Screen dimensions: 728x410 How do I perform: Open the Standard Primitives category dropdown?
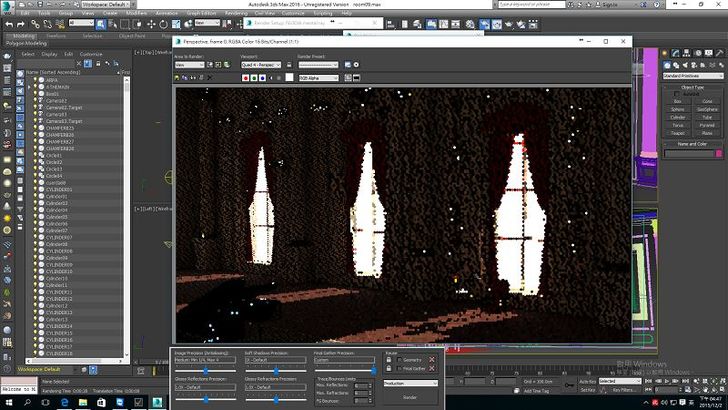tap(692, 76)
